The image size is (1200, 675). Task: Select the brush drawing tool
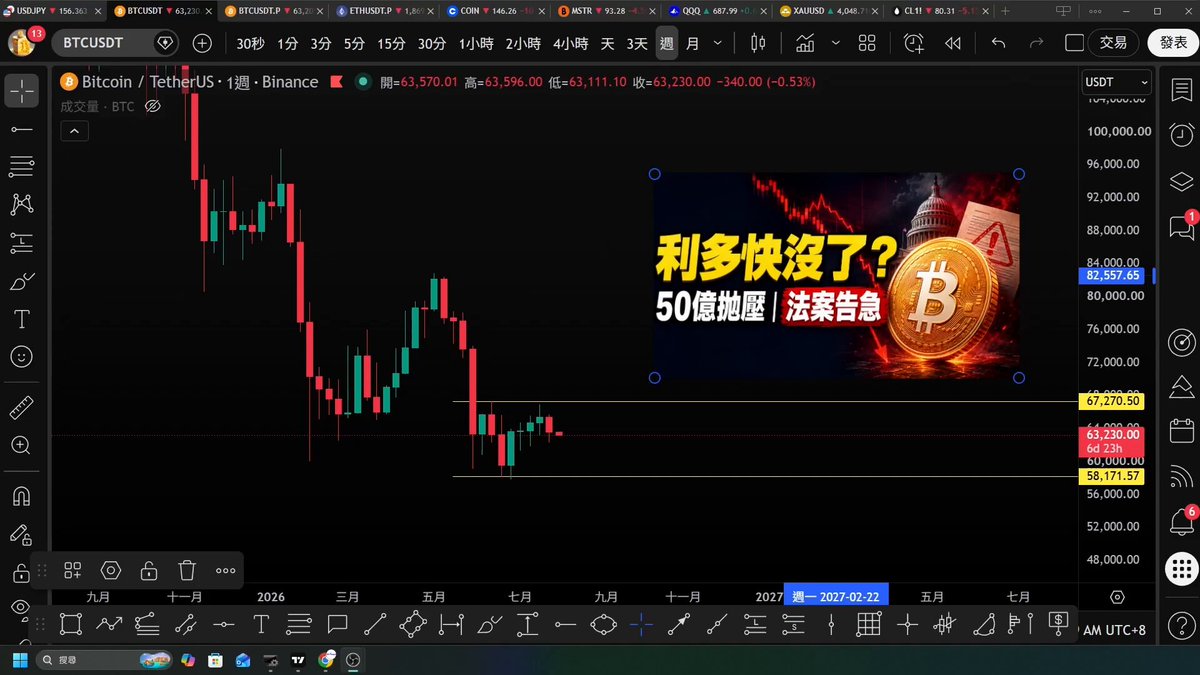point(21,281)
